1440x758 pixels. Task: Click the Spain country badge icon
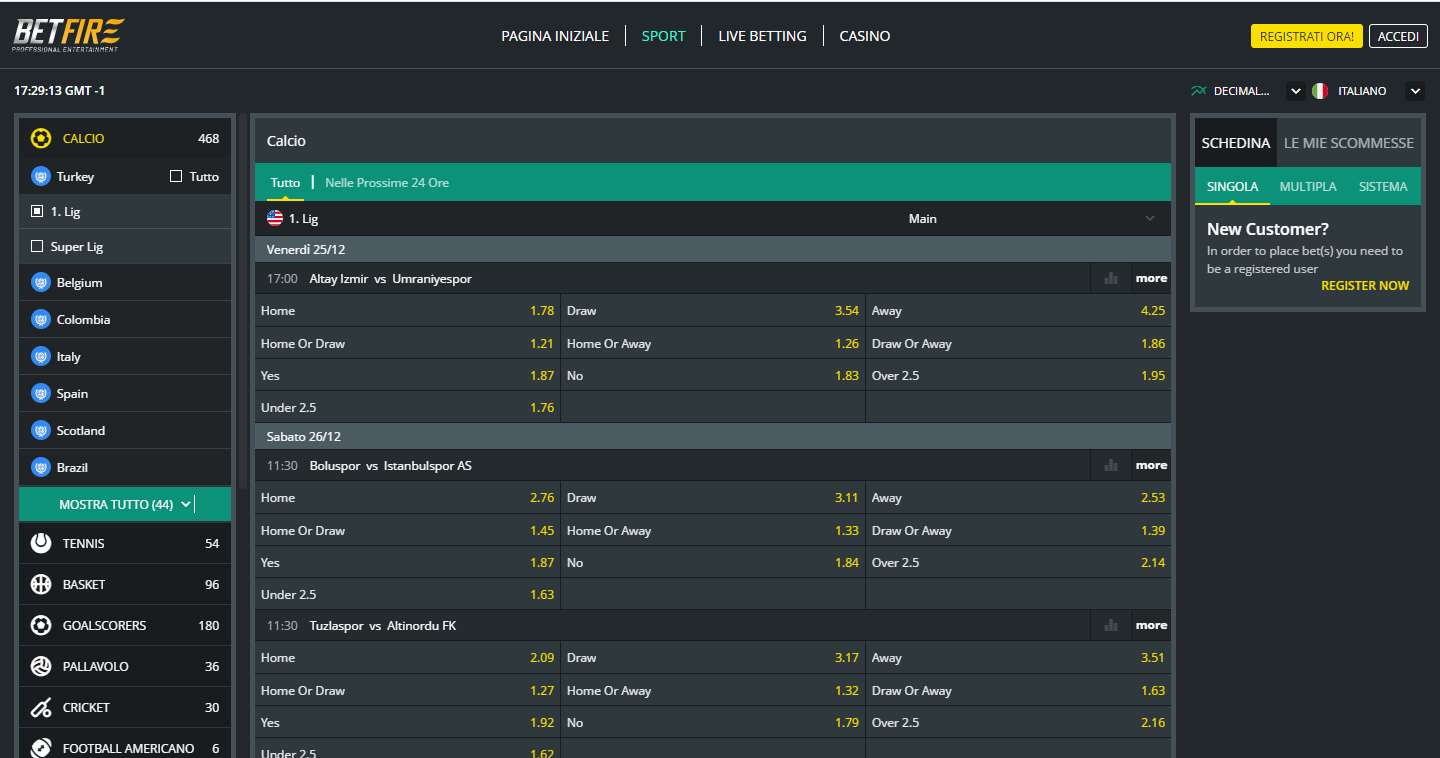click(x=41, y=394)
